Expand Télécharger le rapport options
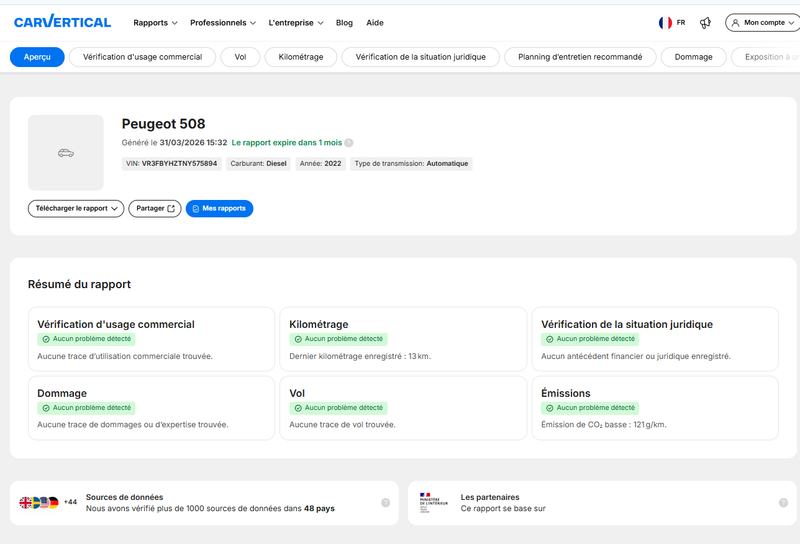The height and width of the screenshot is (544, 800). (76, 209)
